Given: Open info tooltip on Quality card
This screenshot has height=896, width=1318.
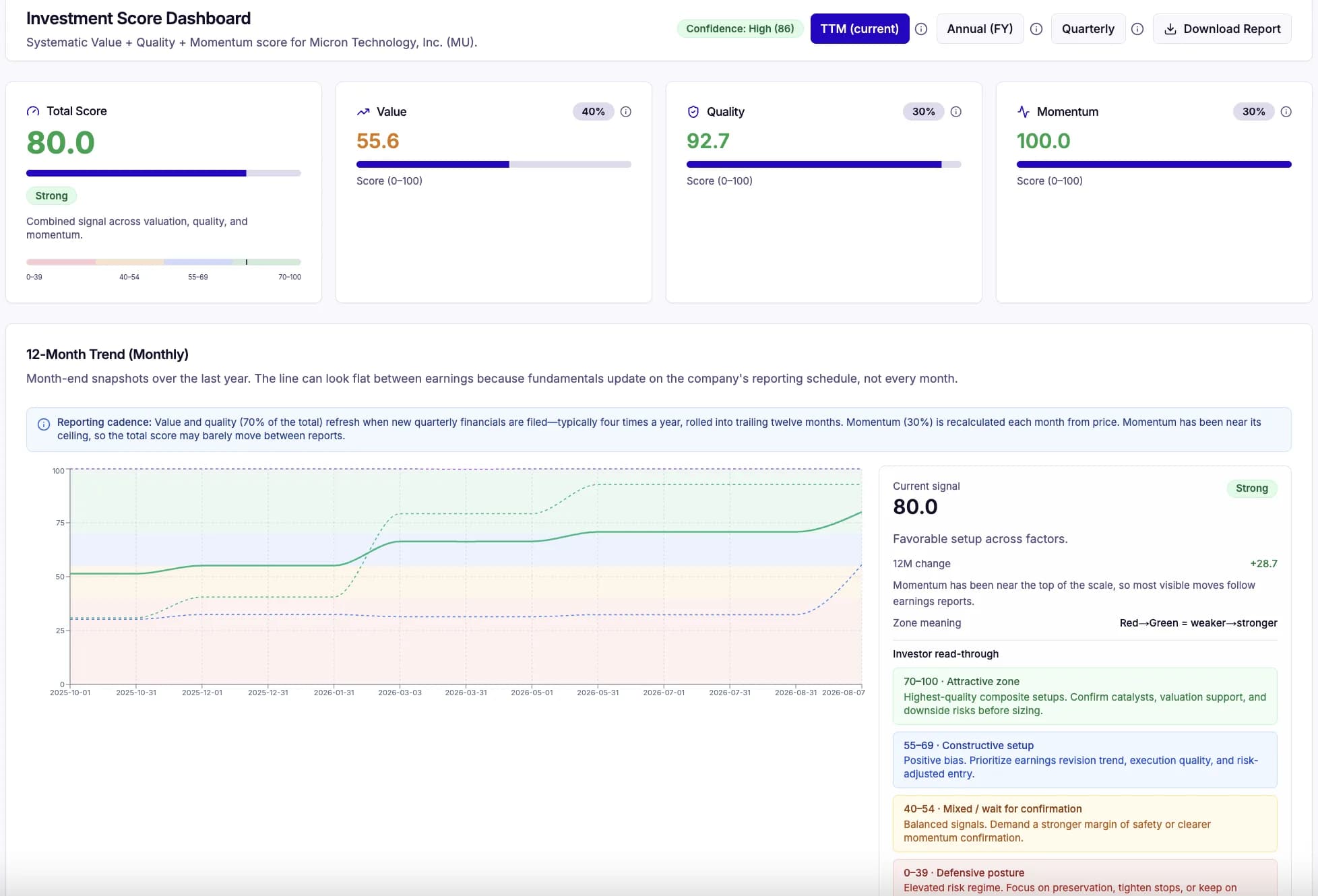Looking at the screenshot, I should 956,112.
